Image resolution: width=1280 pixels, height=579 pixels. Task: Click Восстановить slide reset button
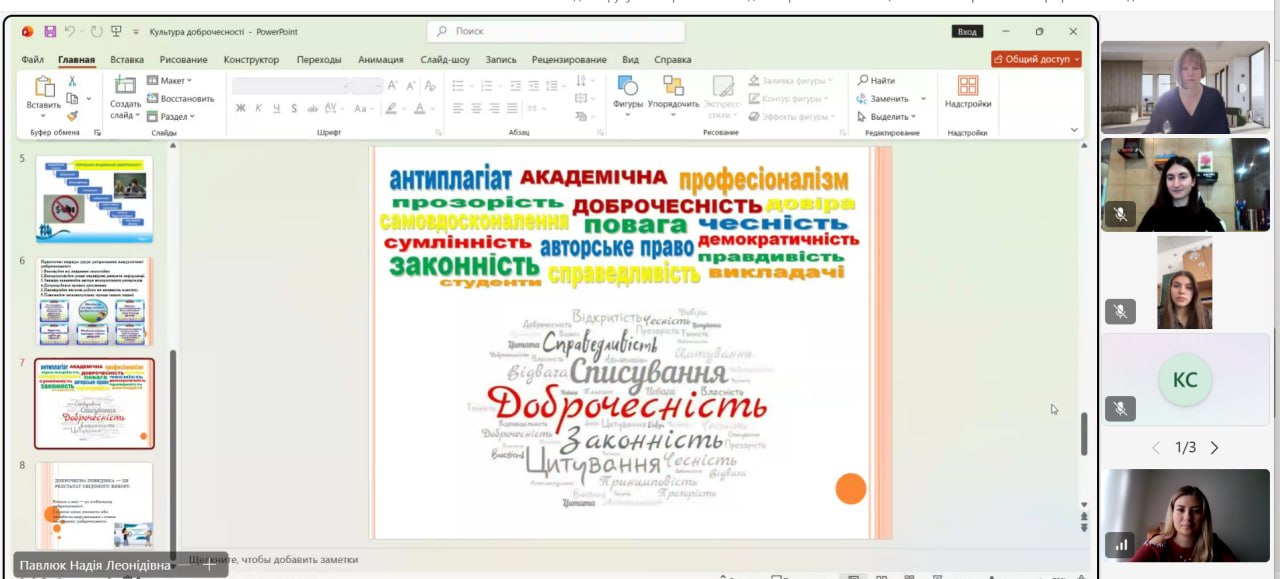click(180, 98)
